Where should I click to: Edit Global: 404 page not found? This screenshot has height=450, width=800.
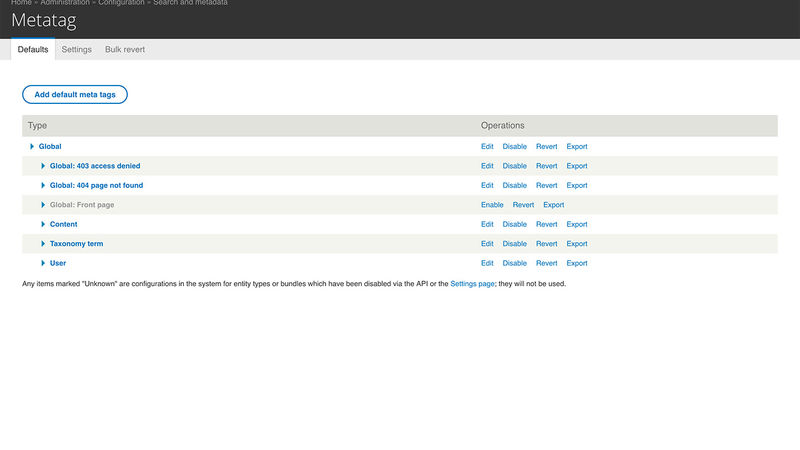click(x=487, y=185)
